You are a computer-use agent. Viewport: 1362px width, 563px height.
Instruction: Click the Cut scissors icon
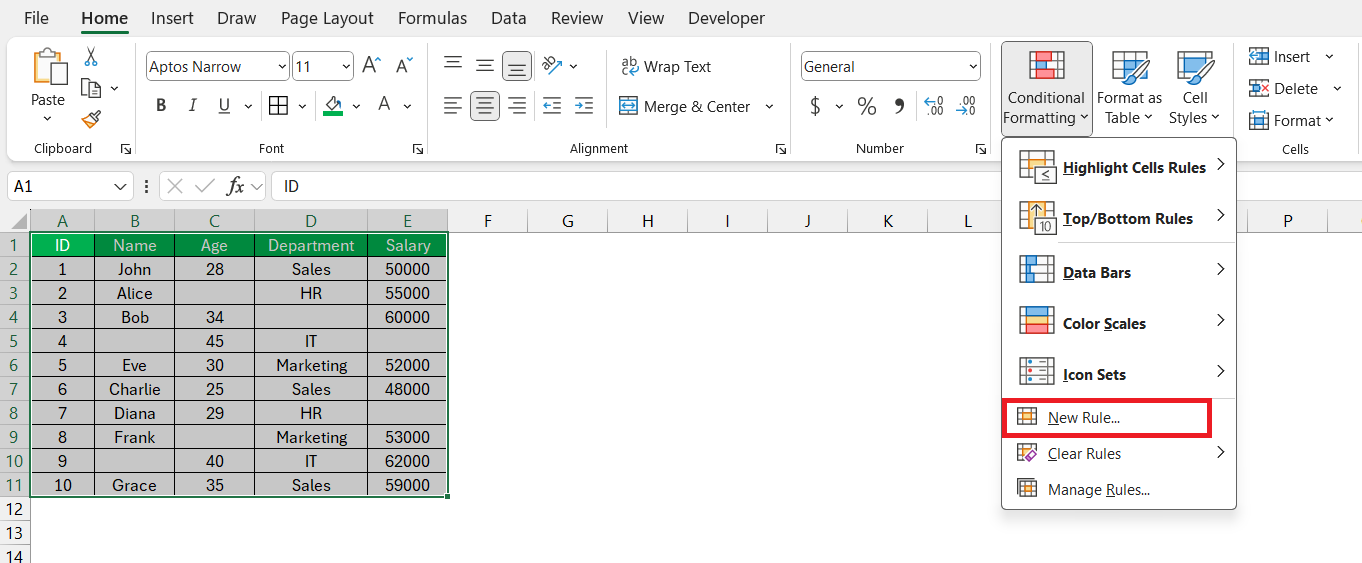click(91, 57)
